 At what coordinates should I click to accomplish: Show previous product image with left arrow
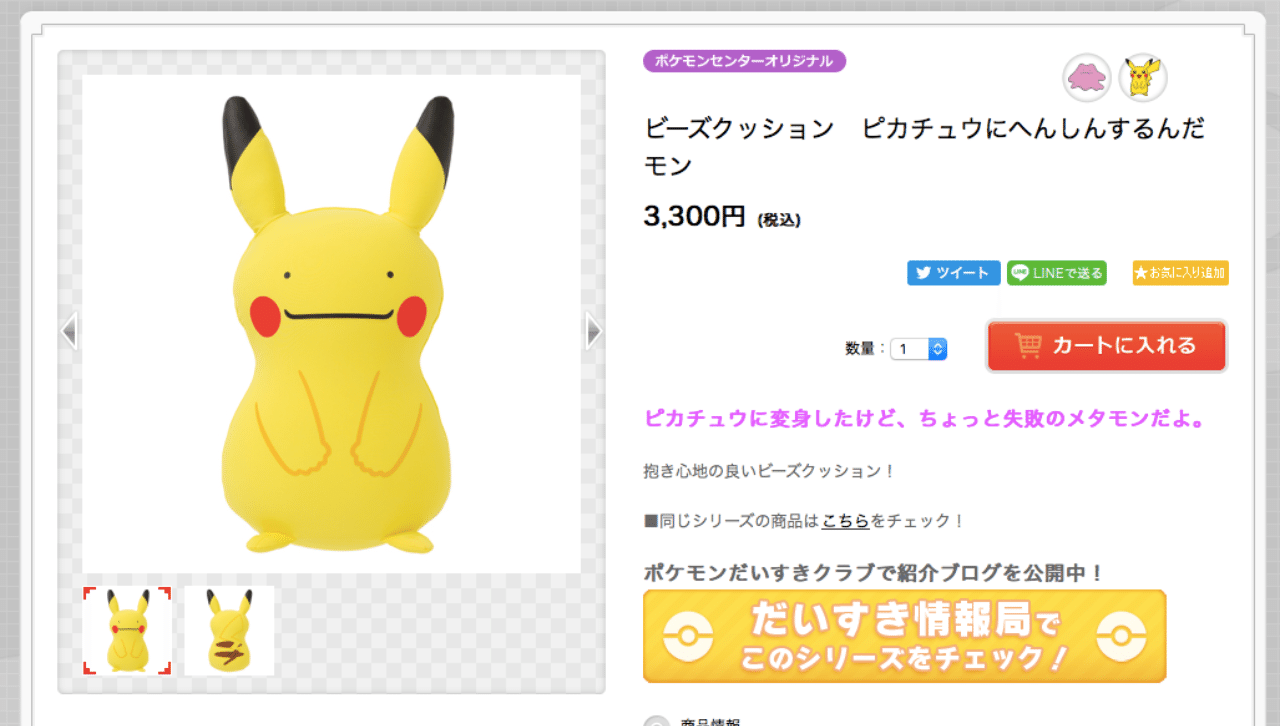pyautogui.click(x=69, y=331)
